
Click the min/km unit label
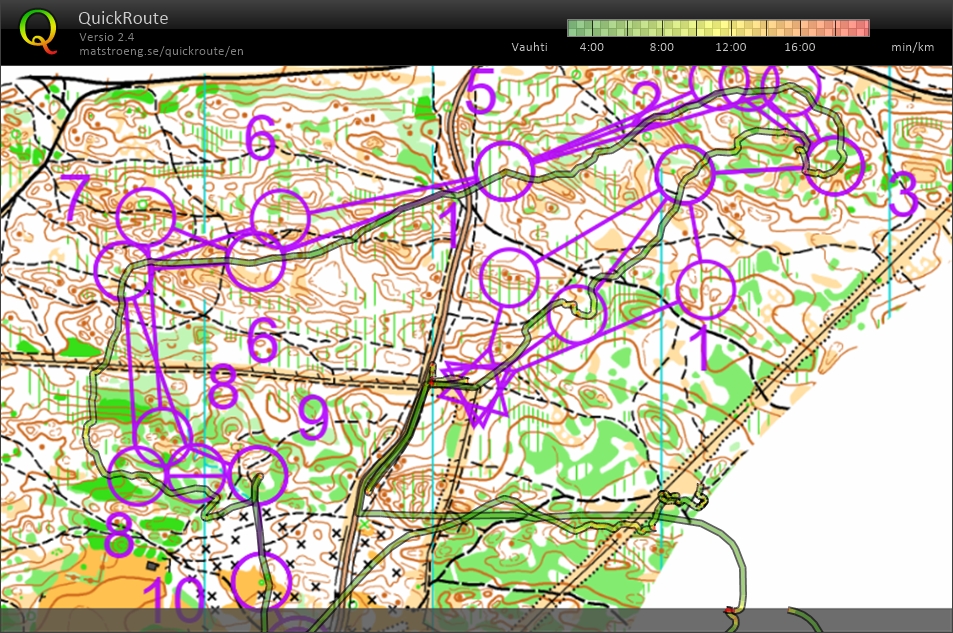click(x=912, y=47)
